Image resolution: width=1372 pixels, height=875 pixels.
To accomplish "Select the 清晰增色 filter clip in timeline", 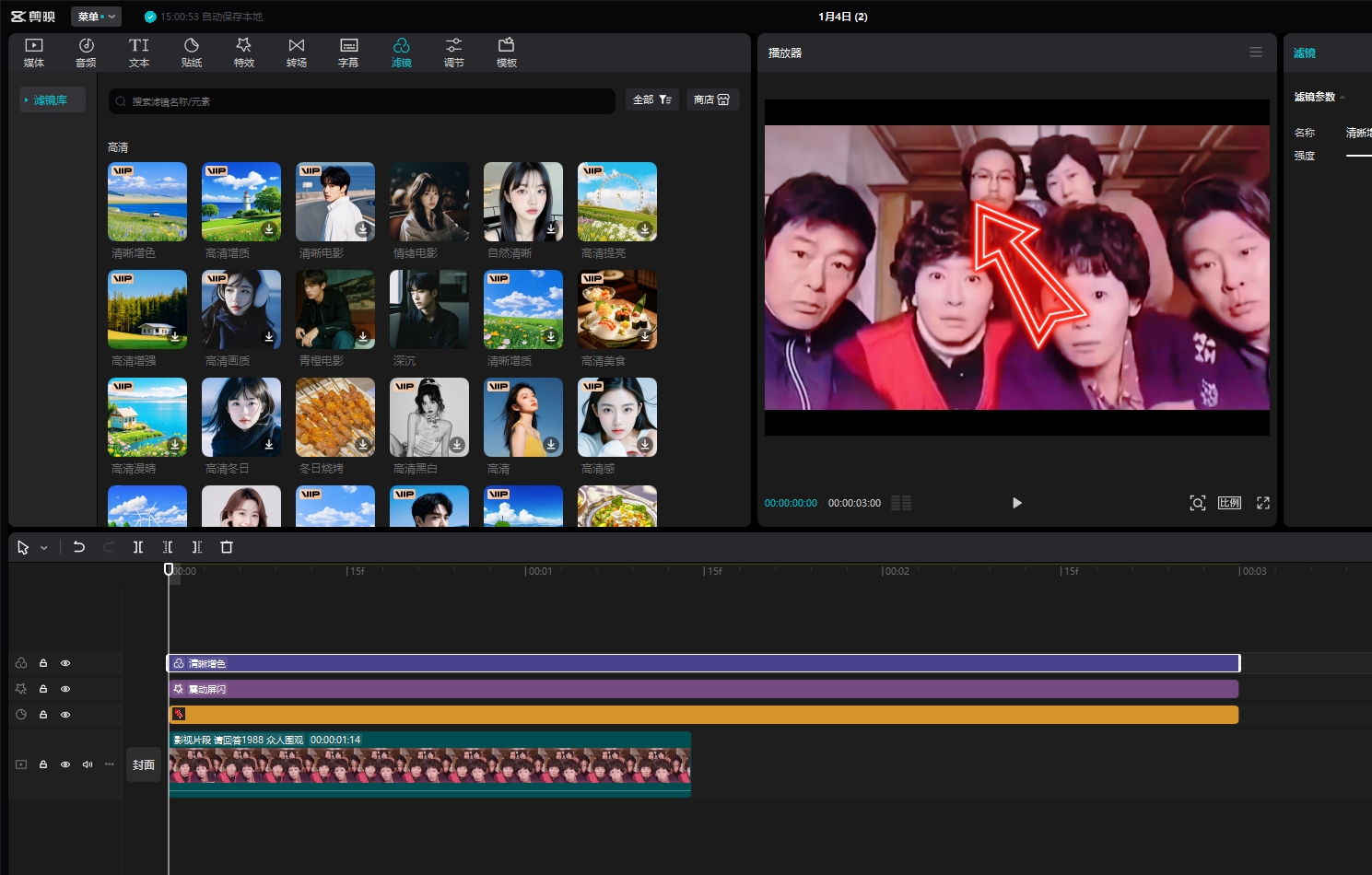I will 704,663.
